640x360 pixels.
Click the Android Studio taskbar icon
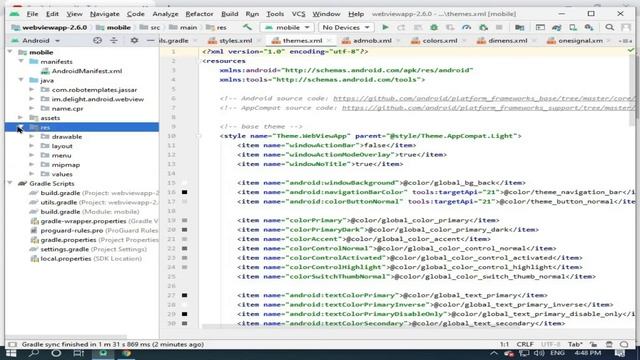pyautogui.click(x=103, y=353)
